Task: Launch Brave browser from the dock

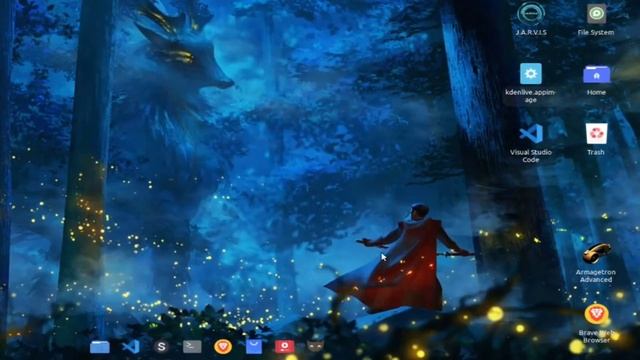Action: 223,347
